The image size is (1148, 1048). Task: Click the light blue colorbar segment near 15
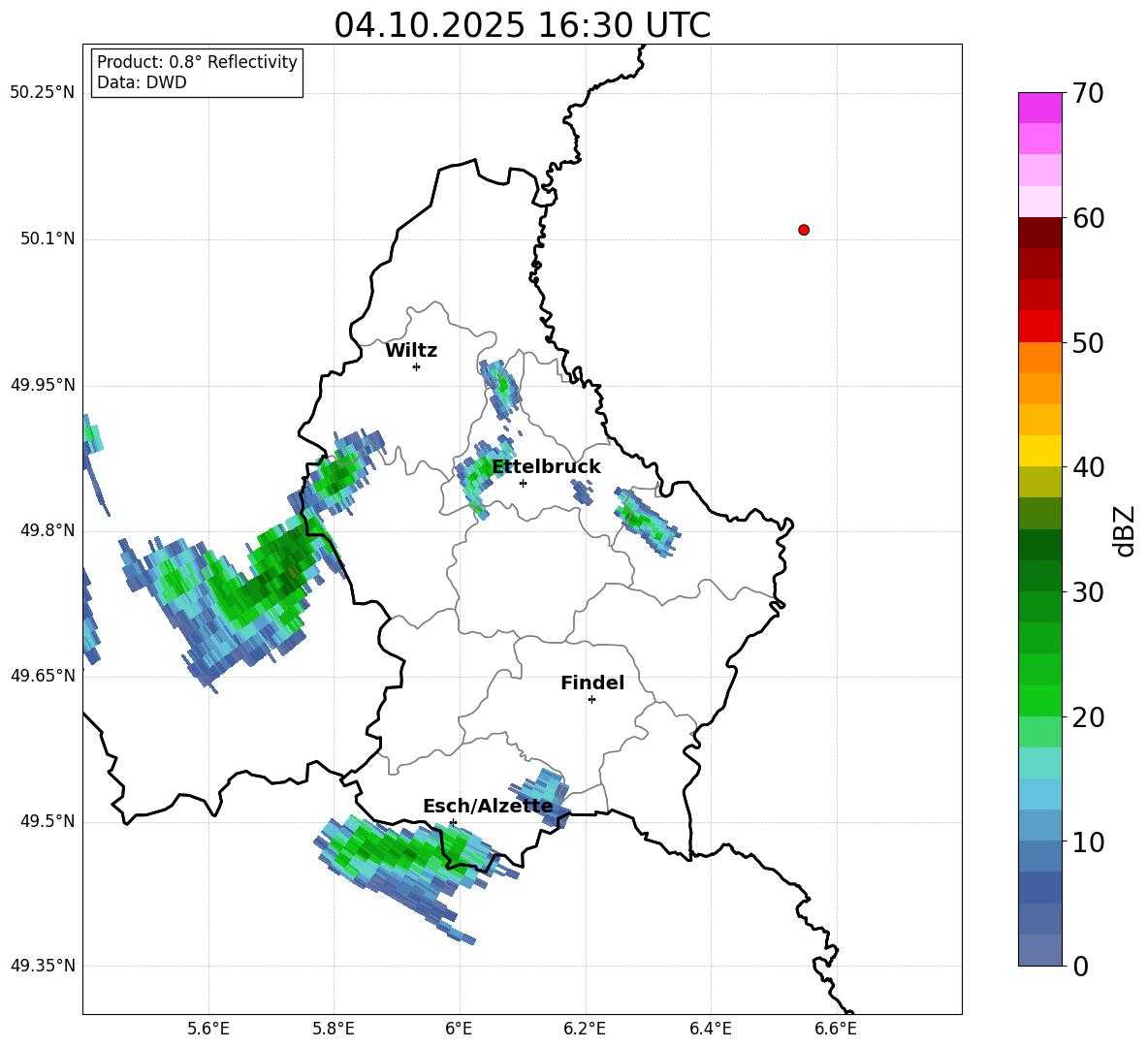[x=1039, y=794]
